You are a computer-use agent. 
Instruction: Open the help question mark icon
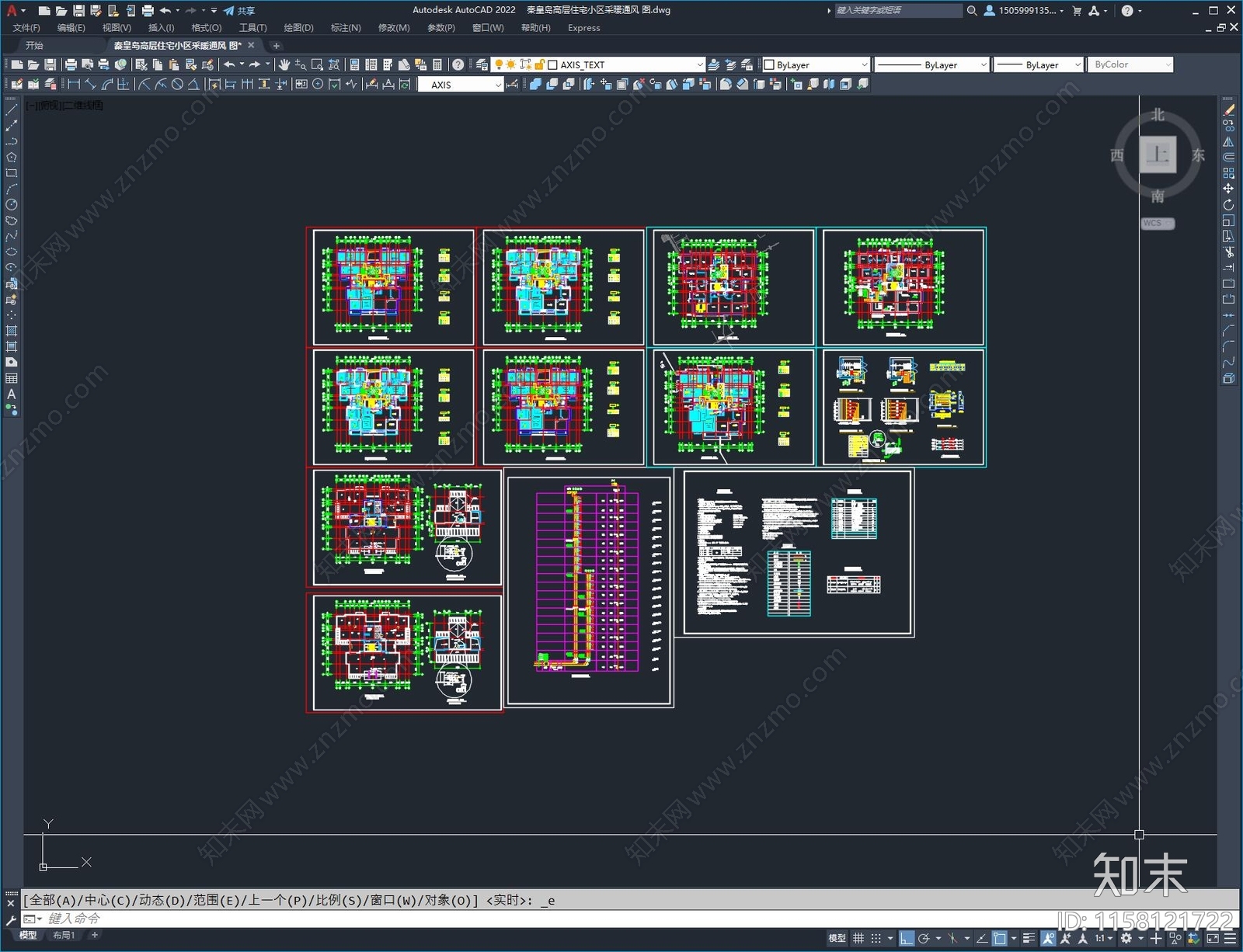tap(458, 65)
